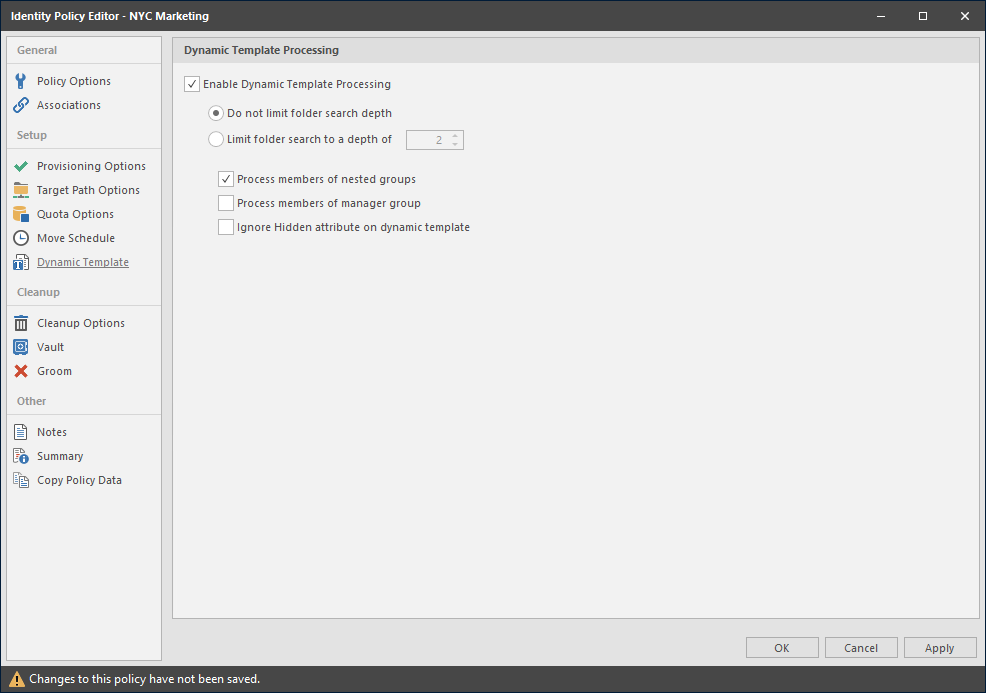986x693 pixels.
Task: Click the Copy Policy Data icon
Action: [21, 480]
